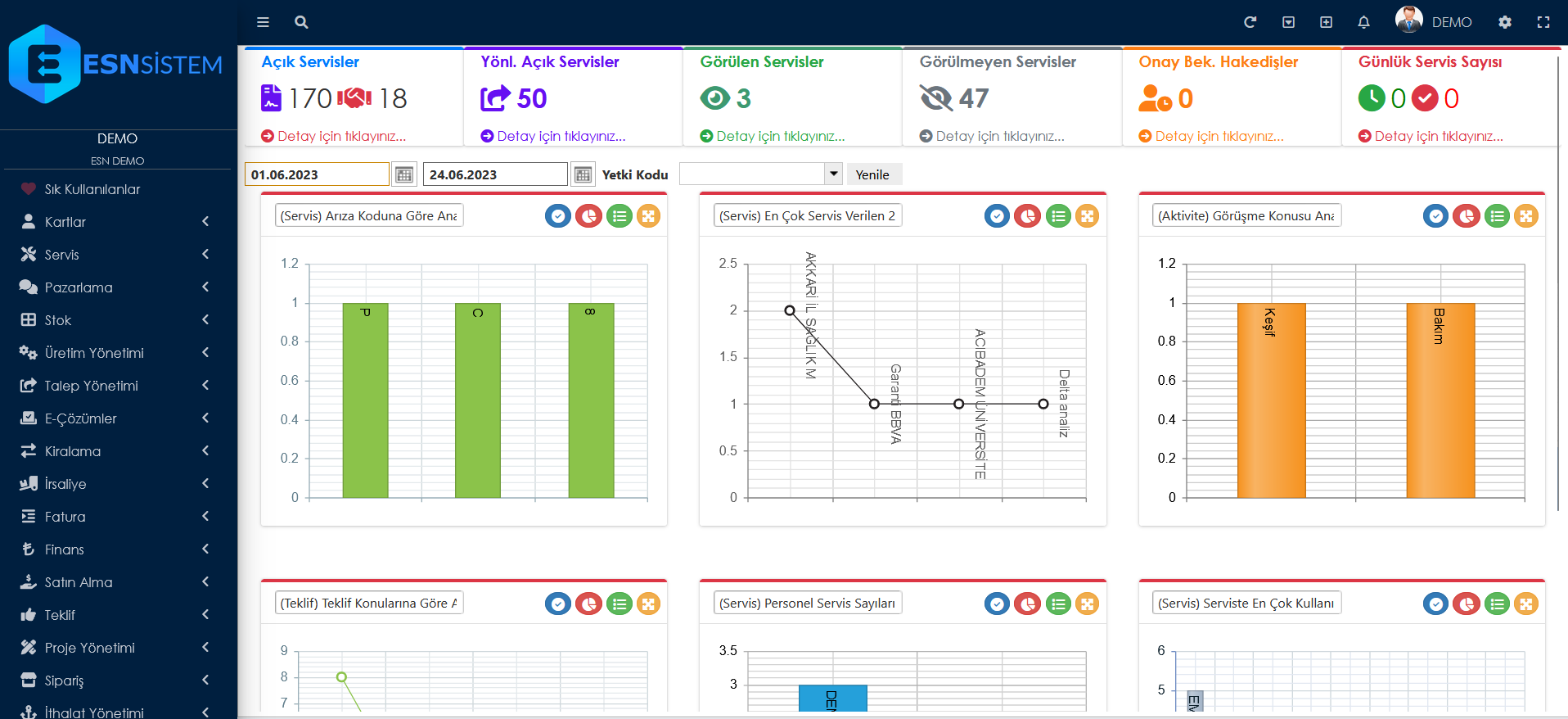Expand the Stok sidebar menu
Screen dimensions: 1568x719
[x=118, y=320]
